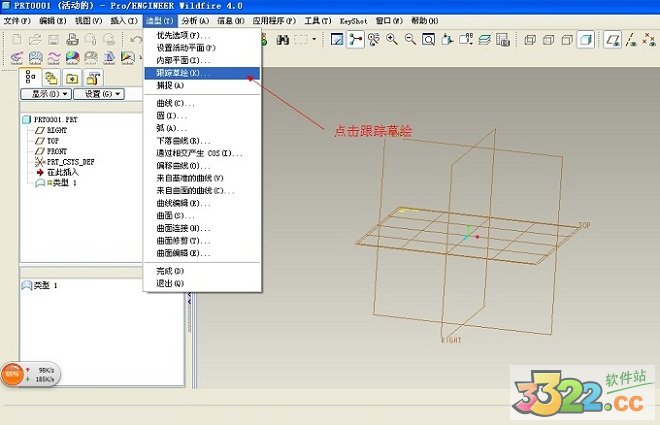Screen dimensions: 660x425
Task: Select PRT0001.PRT in model tree
Action: [x=50, y=120]
